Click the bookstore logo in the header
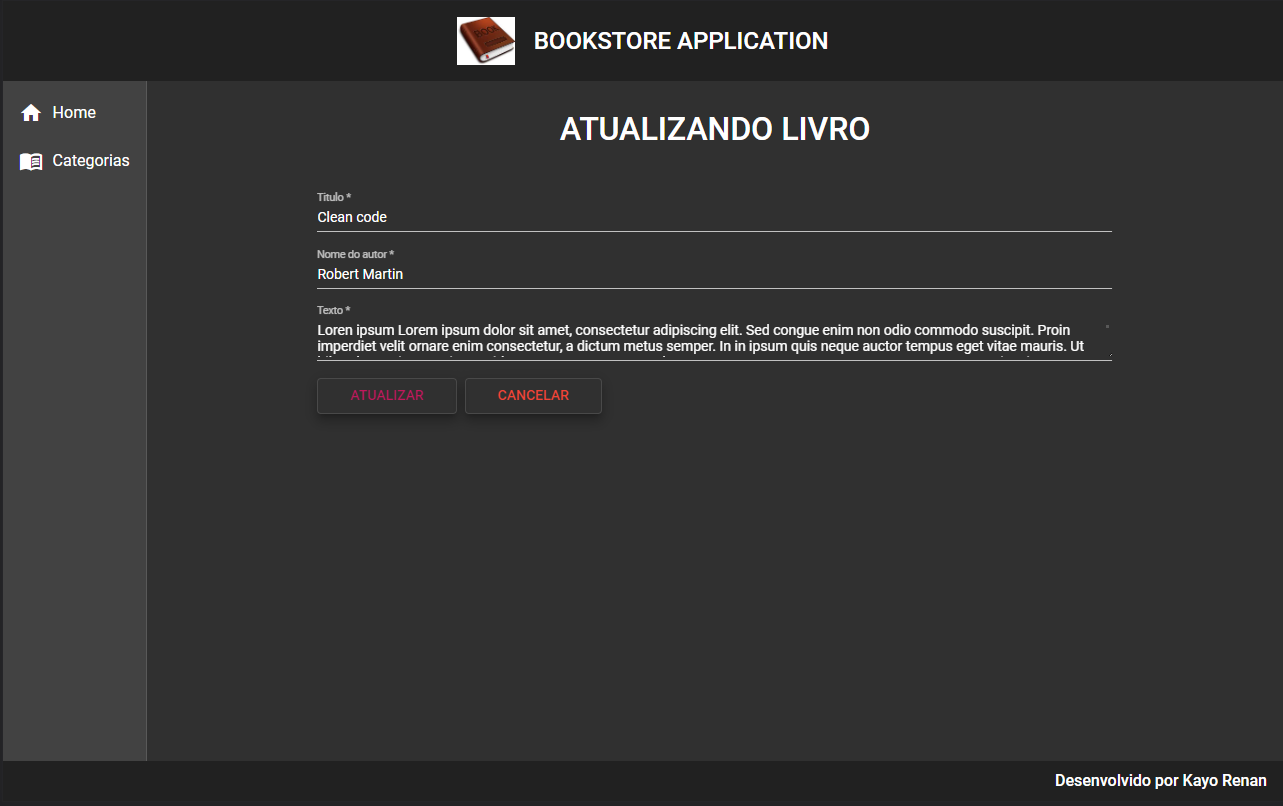Image resolution: width=1283 pixels, height=806 pixels. 486,40
